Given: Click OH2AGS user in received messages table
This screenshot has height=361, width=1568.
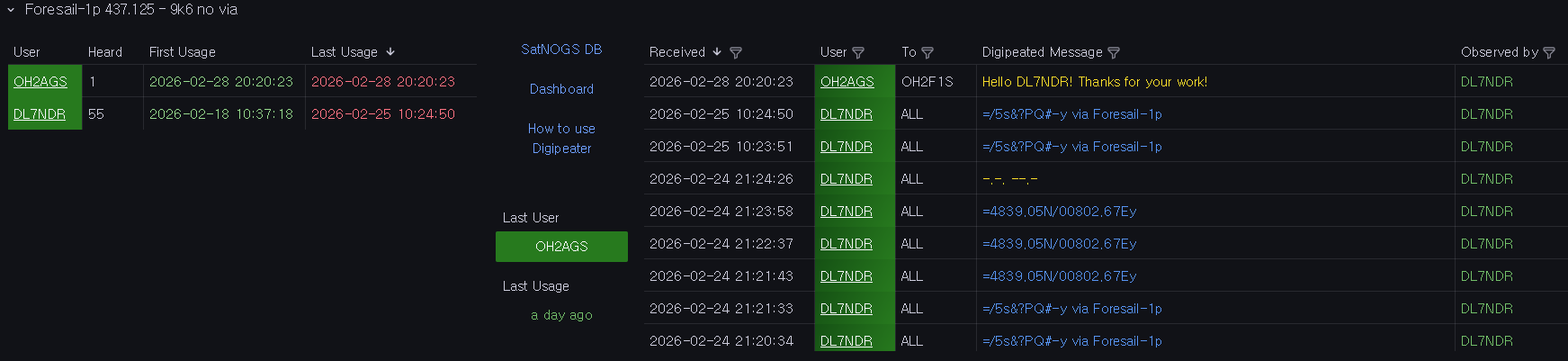Looking at the screenshot, I should (847, 82).
